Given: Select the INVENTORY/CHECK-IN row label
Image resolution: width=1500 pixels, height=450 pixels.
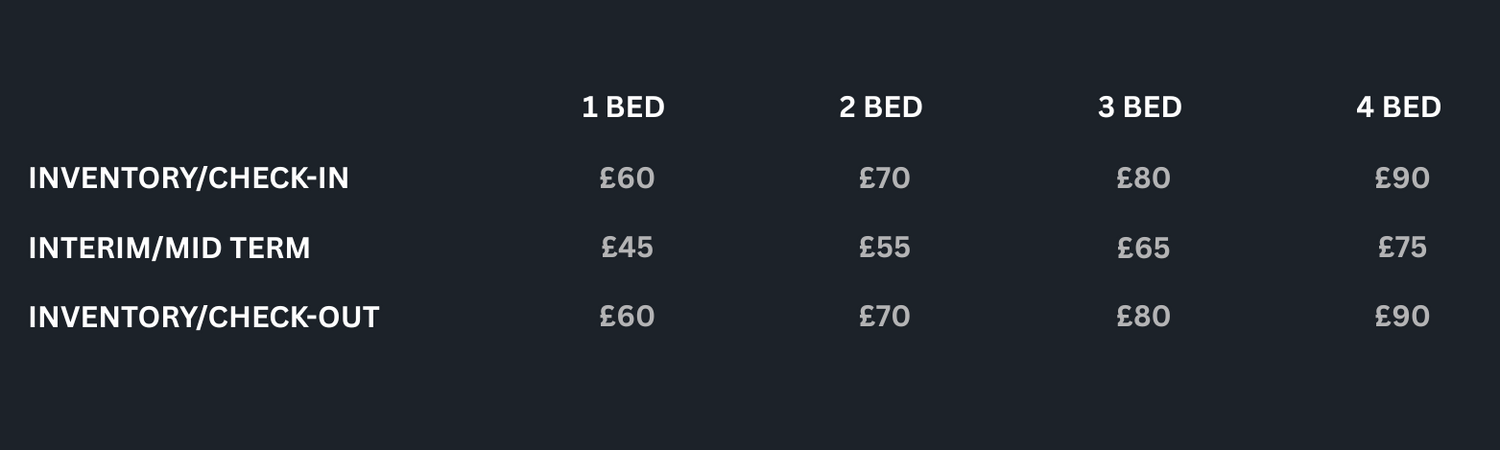Looking at the screenshot, I should click(189, 178).
